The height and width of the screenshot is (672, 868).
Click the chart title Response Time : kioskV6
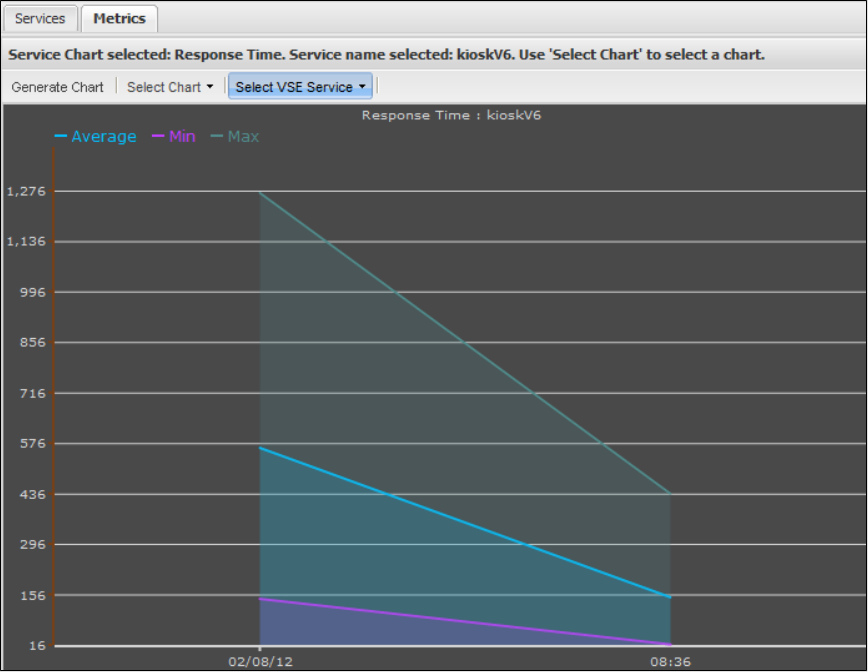coord(451,116)
